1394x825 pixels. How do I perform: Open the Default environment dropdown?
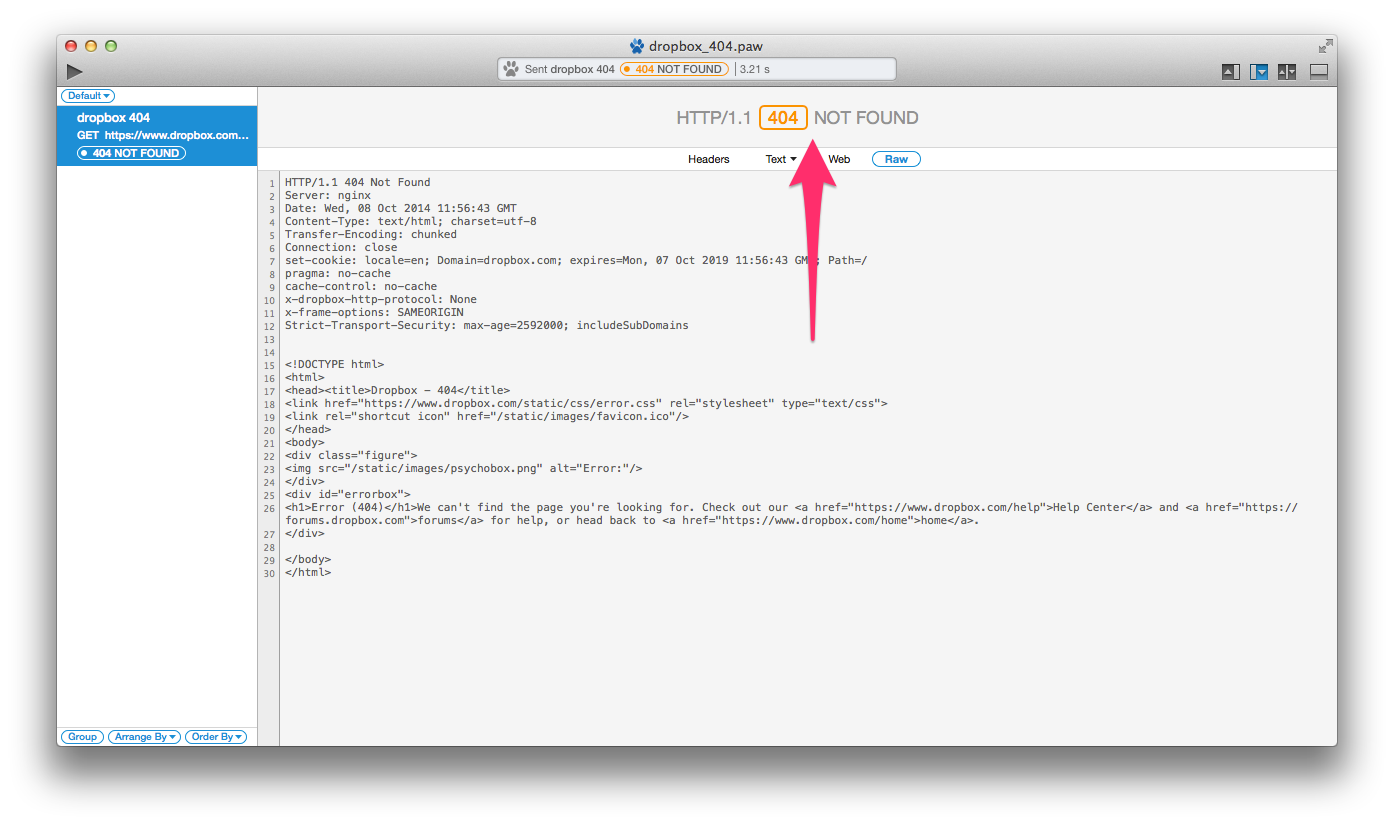click(88, 96)
